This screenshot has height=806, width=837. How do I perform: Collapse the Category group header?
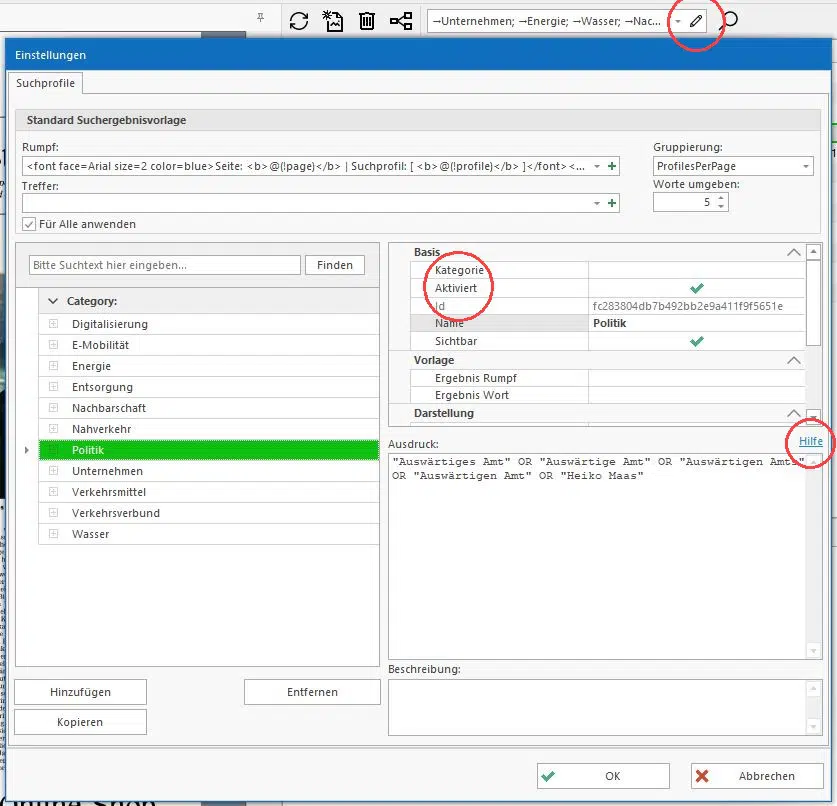tap(53, 301)
